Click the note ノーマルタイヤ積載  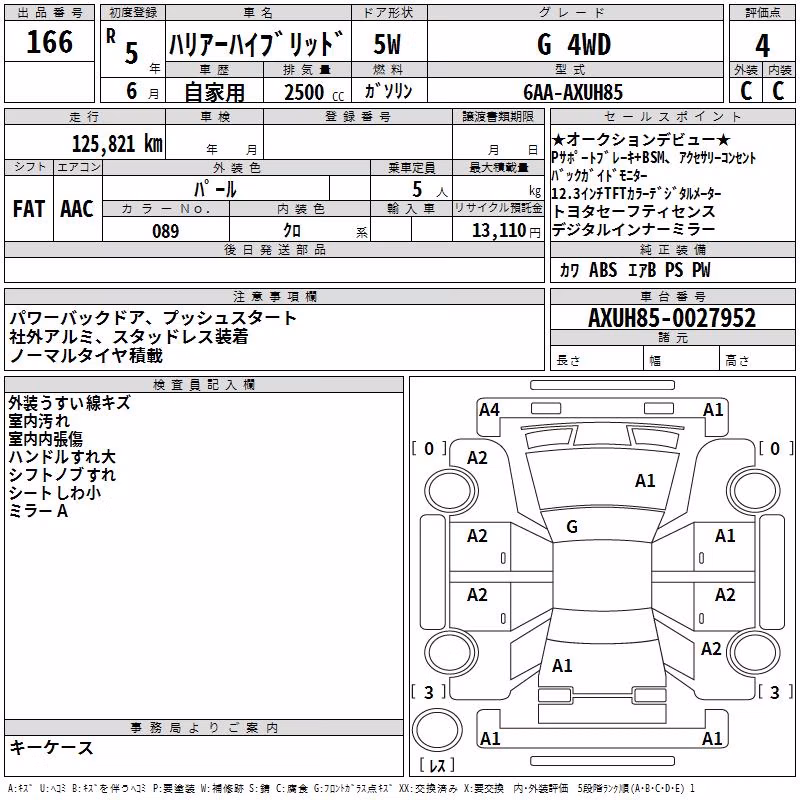(86, 355)
